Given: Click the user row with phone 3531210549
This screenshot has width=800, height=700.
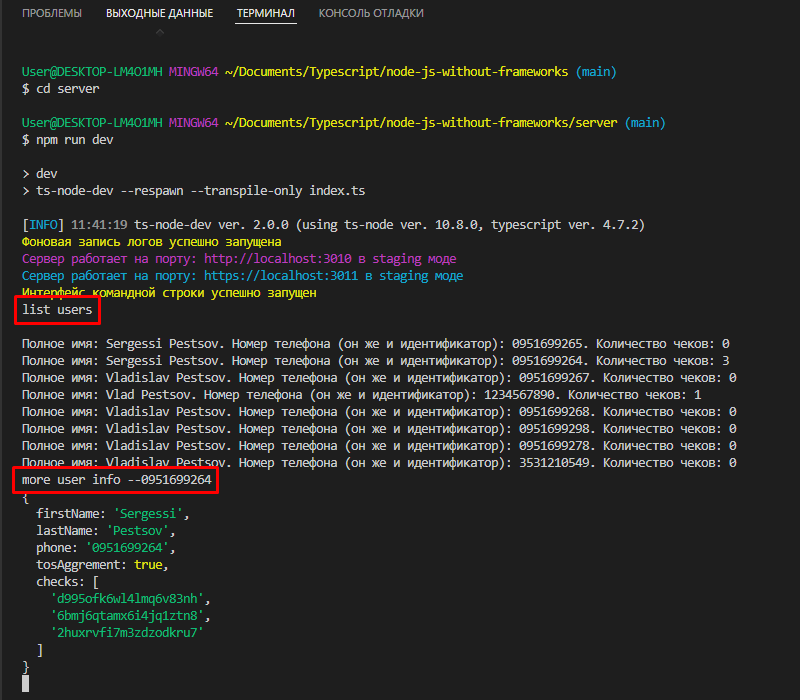Looking at the screenshot, I should (x=379, y=463).
